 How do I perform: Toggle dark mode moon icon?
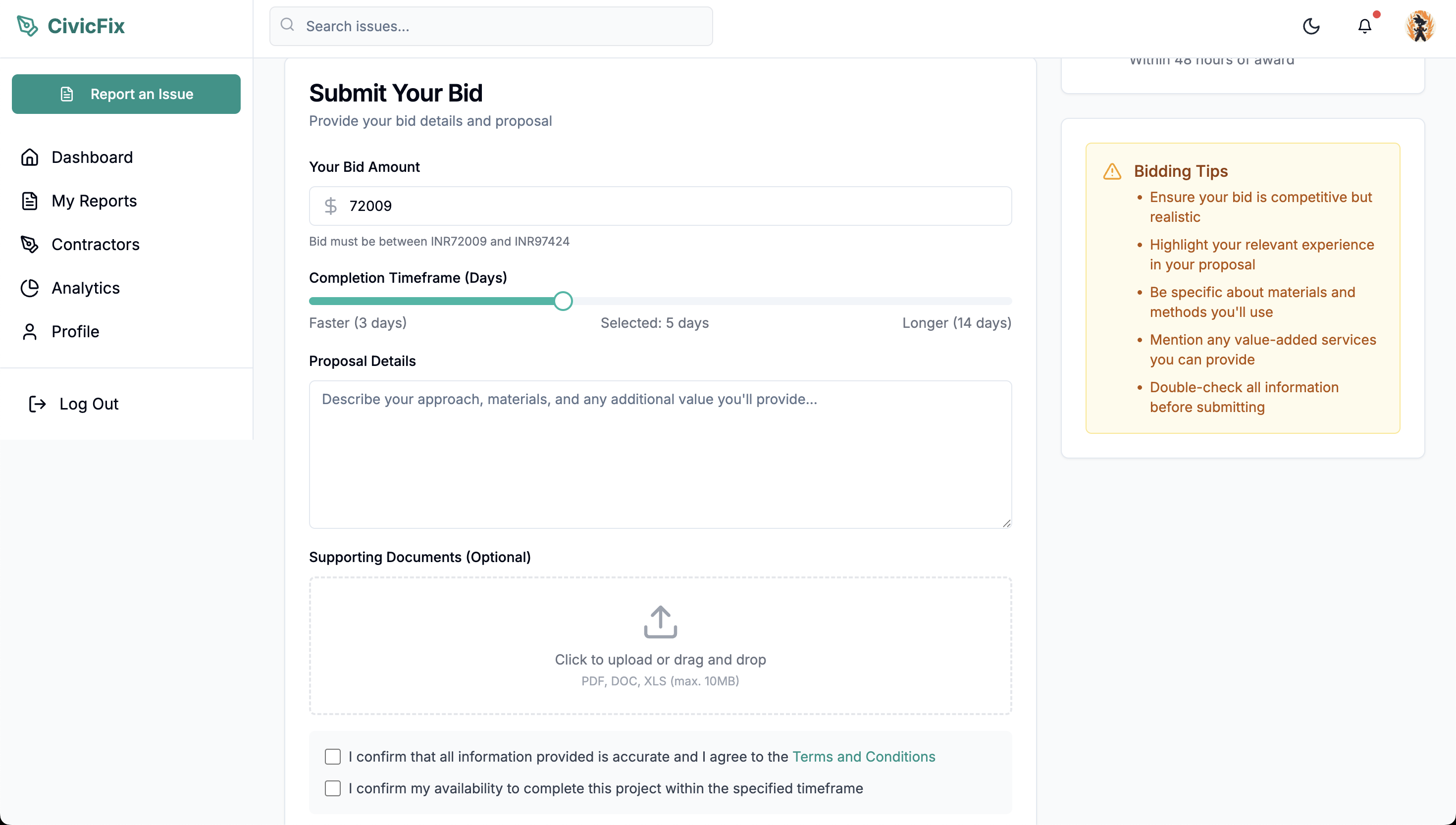click(1311, 26)
